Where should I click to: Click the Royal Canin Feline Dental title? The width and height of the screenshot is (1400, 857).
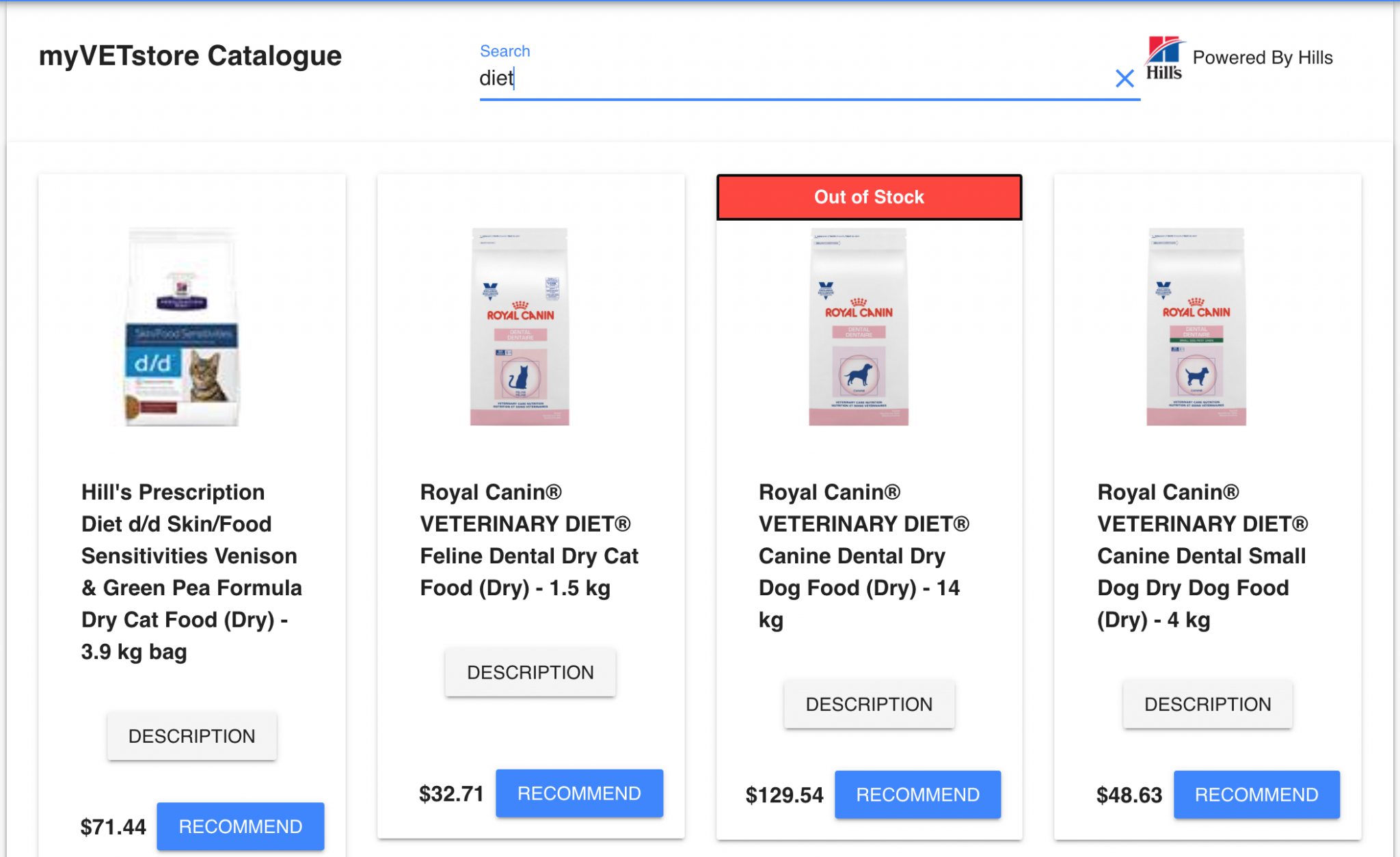coord(528,540)
